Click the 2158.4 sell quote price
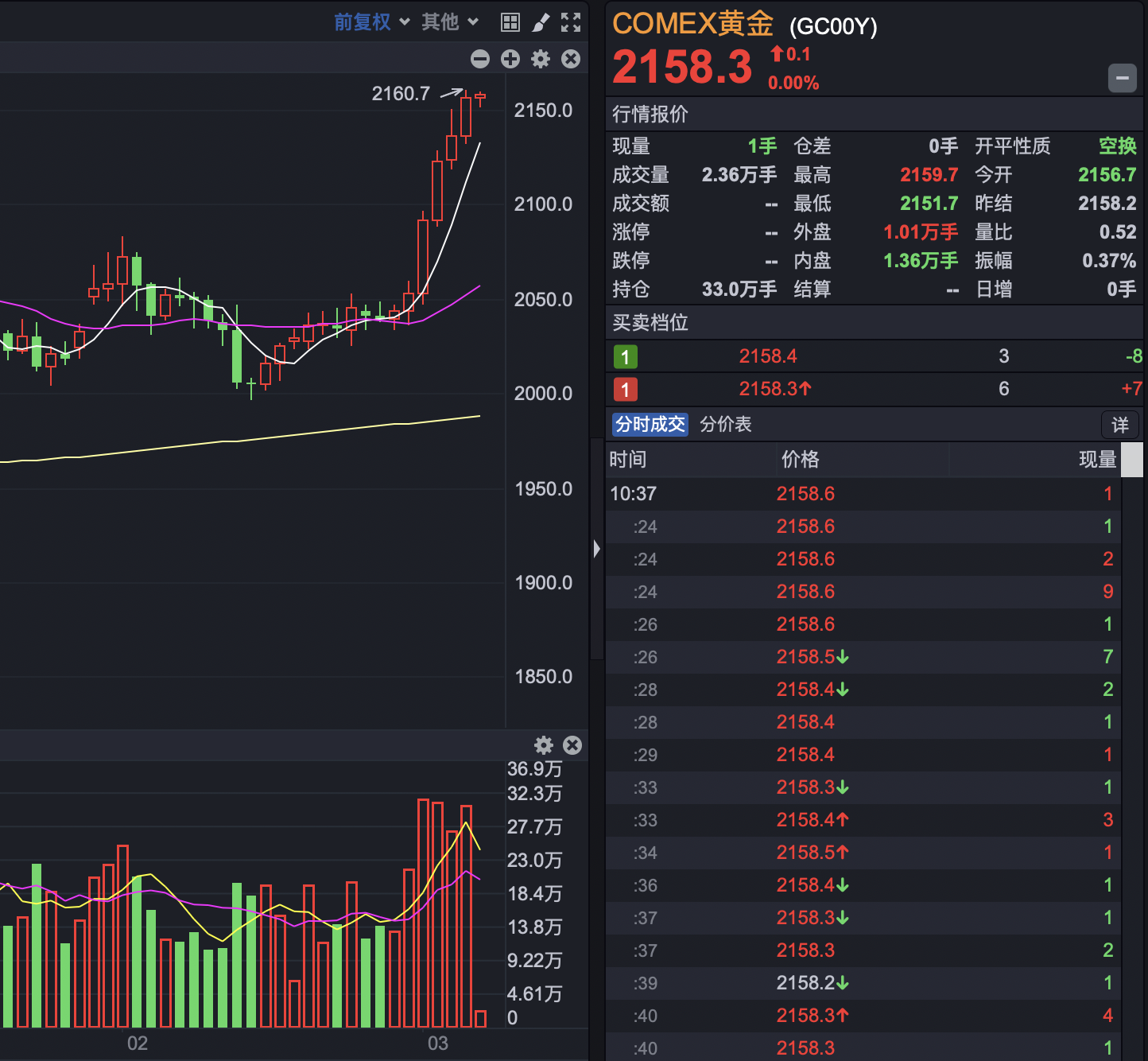Image resolution: width=1148 pixels, height=1061 pixels. 768,356
